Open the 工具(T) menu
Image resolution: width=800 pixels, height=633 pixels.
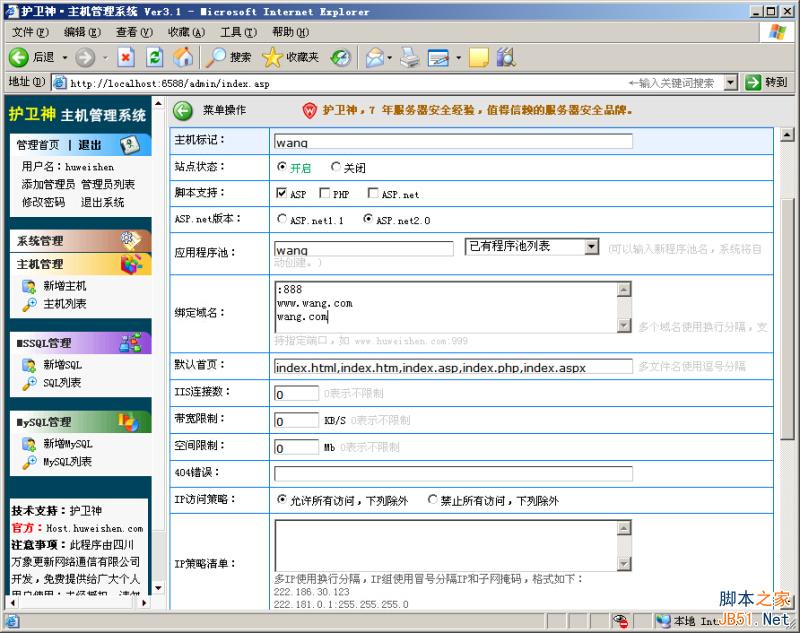click(x=237, y=32)
